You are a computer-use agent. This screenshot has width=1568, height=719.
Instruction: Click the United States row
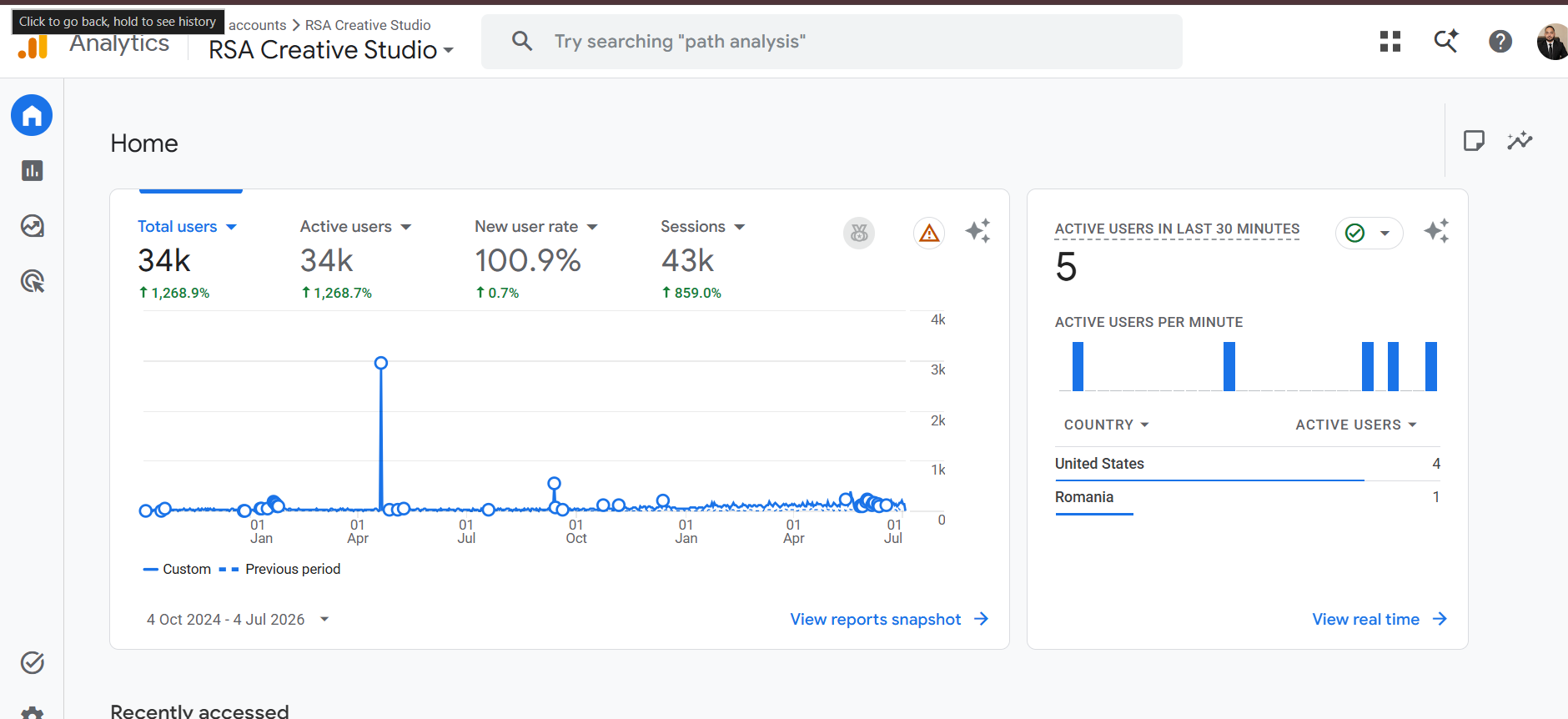pos(1247,464)
